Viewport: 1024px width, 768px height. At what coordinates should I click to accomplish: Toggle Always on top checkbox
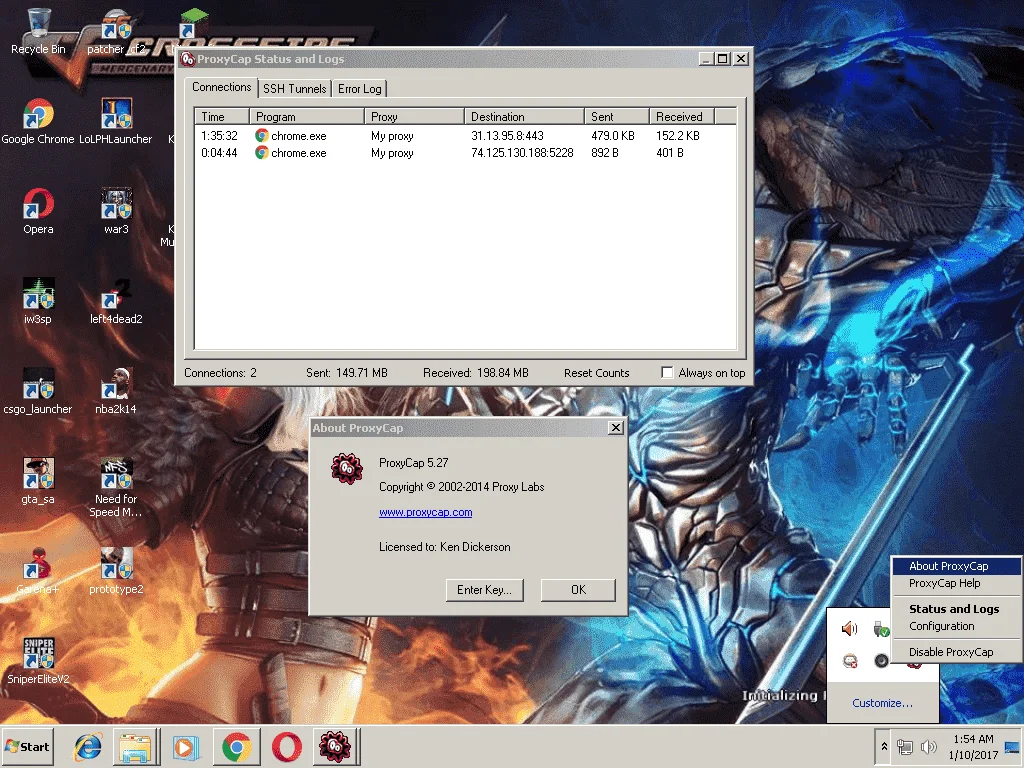pos(667,372)
